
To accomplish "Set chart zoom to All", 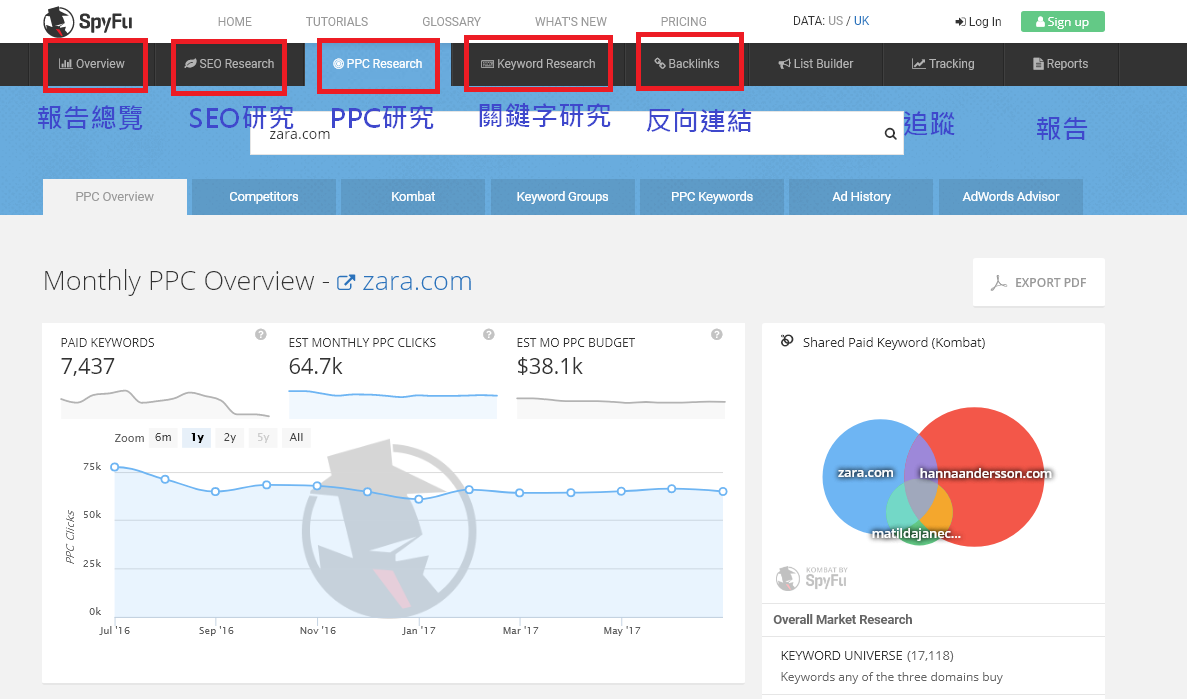I will click(x=296, y=438).
